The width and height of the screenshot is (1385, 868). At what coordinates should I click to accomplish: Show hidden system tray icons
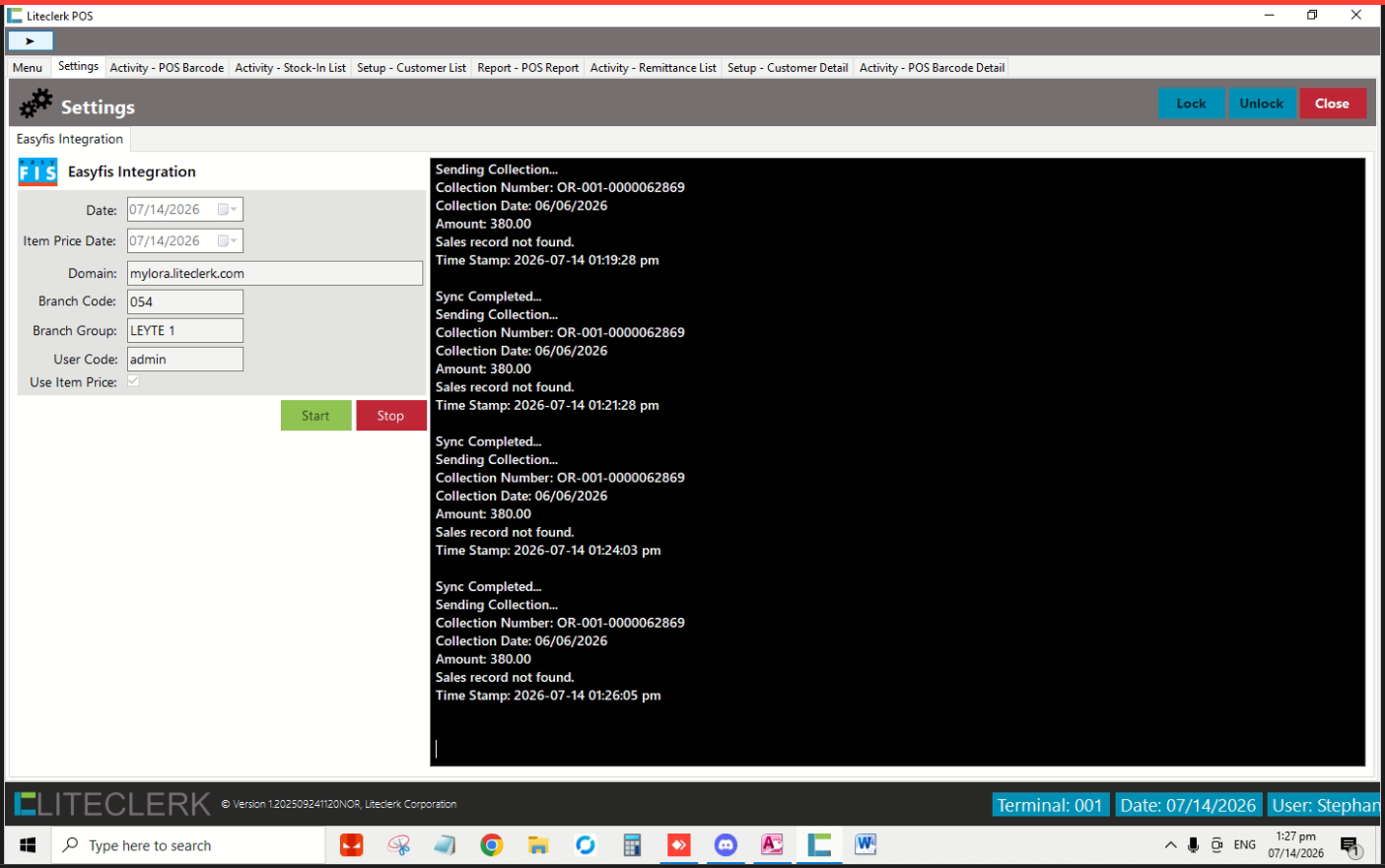(1170, 845)
